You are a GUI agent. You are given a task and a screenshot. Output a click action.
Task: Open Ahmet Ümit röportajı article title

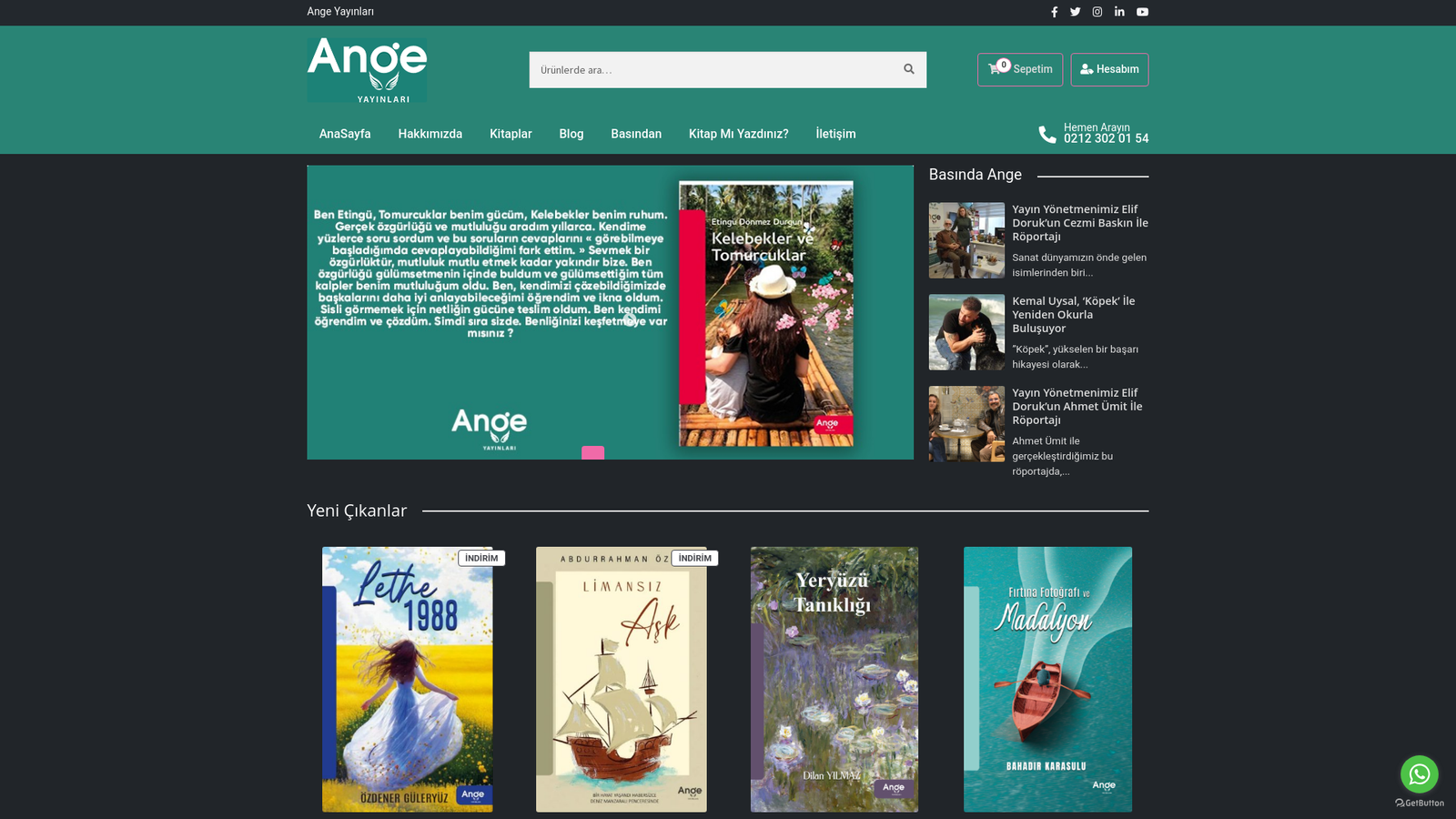tap(1077, 407)
